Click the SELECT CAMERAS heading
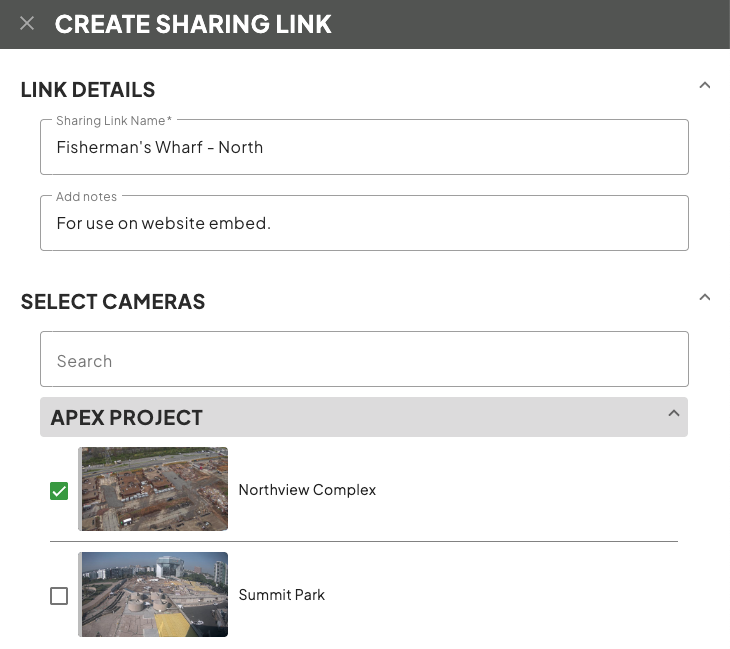Screen dimensions: 730x649 click(113, 302)
